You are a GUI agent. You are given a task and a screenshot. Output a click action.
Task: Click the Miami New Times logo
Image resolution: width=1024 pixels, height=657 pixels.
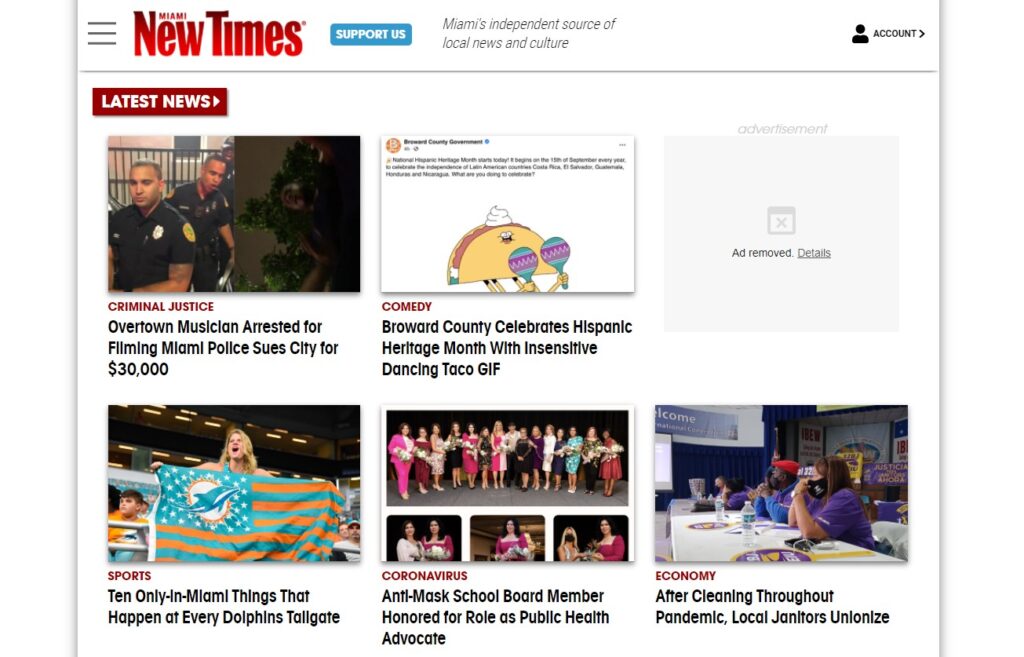219,33
